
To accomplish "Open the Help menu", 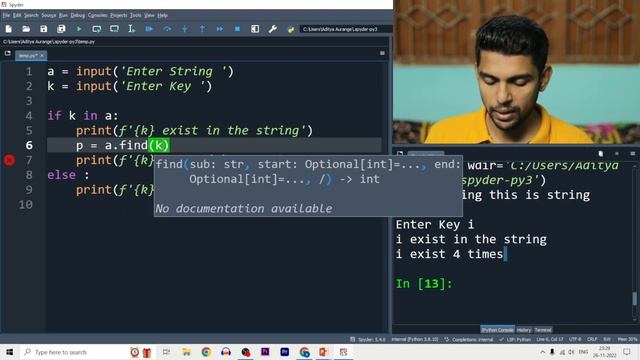I will (x=162, y=16).
